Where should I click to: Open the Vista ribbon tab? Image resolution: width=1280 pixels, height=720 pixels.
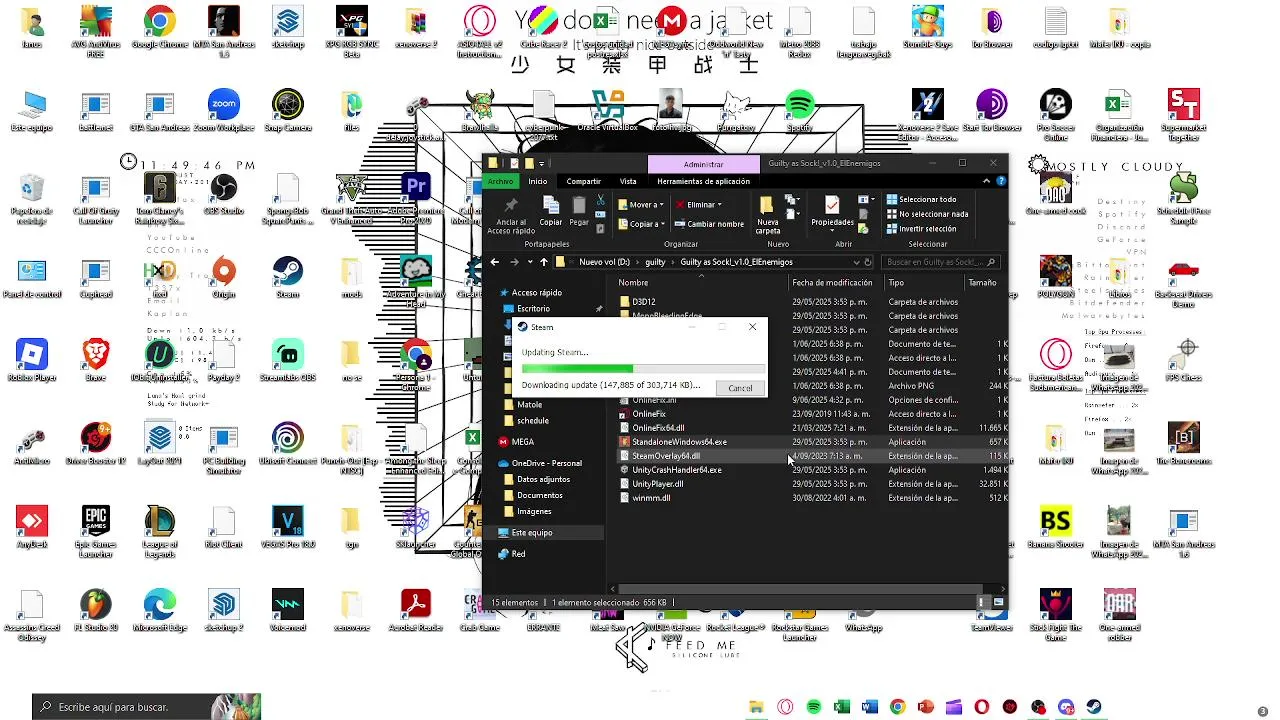(628, 181)
